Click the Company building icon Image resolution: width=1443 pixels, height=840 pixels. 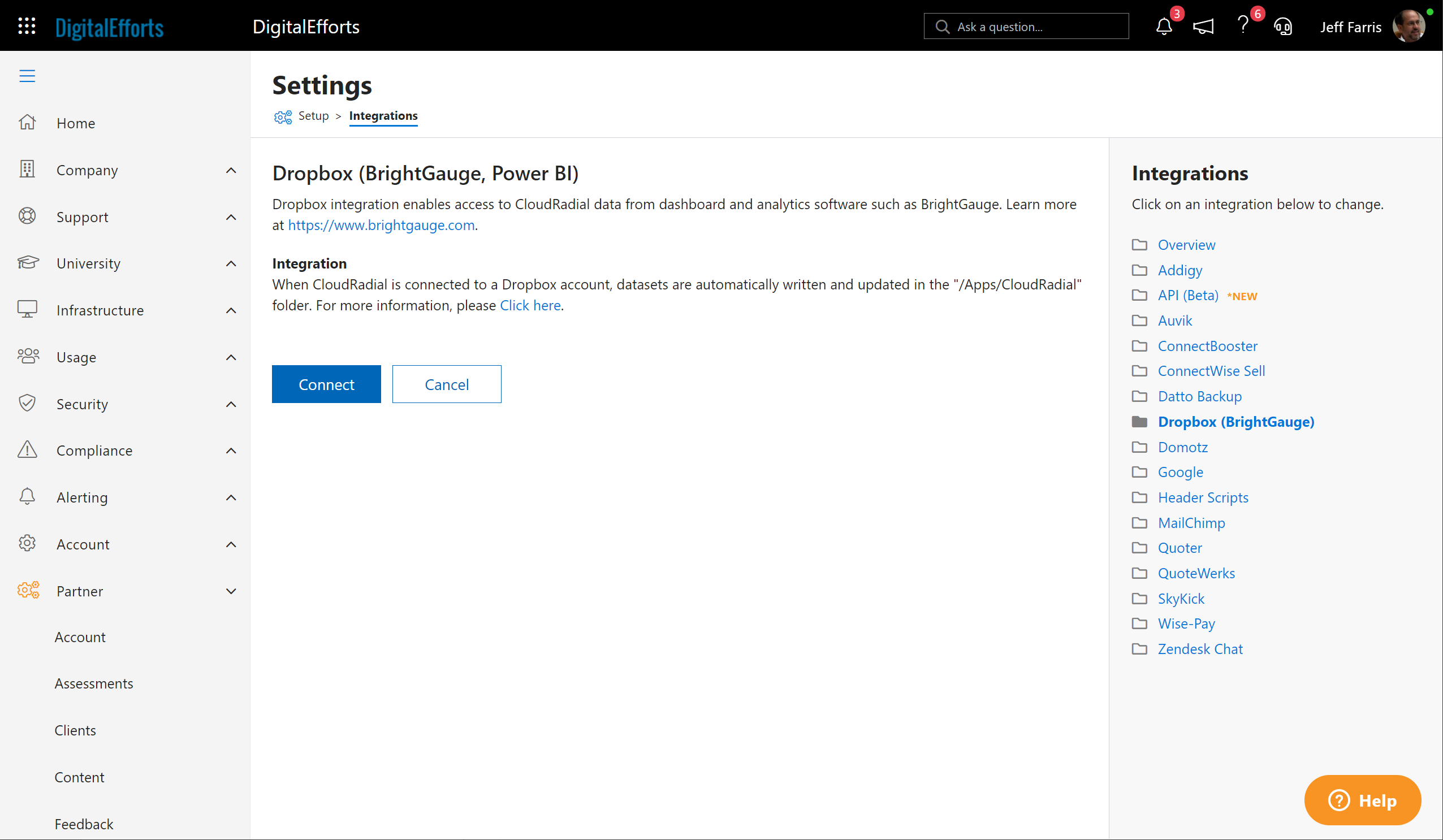(27, 169)
